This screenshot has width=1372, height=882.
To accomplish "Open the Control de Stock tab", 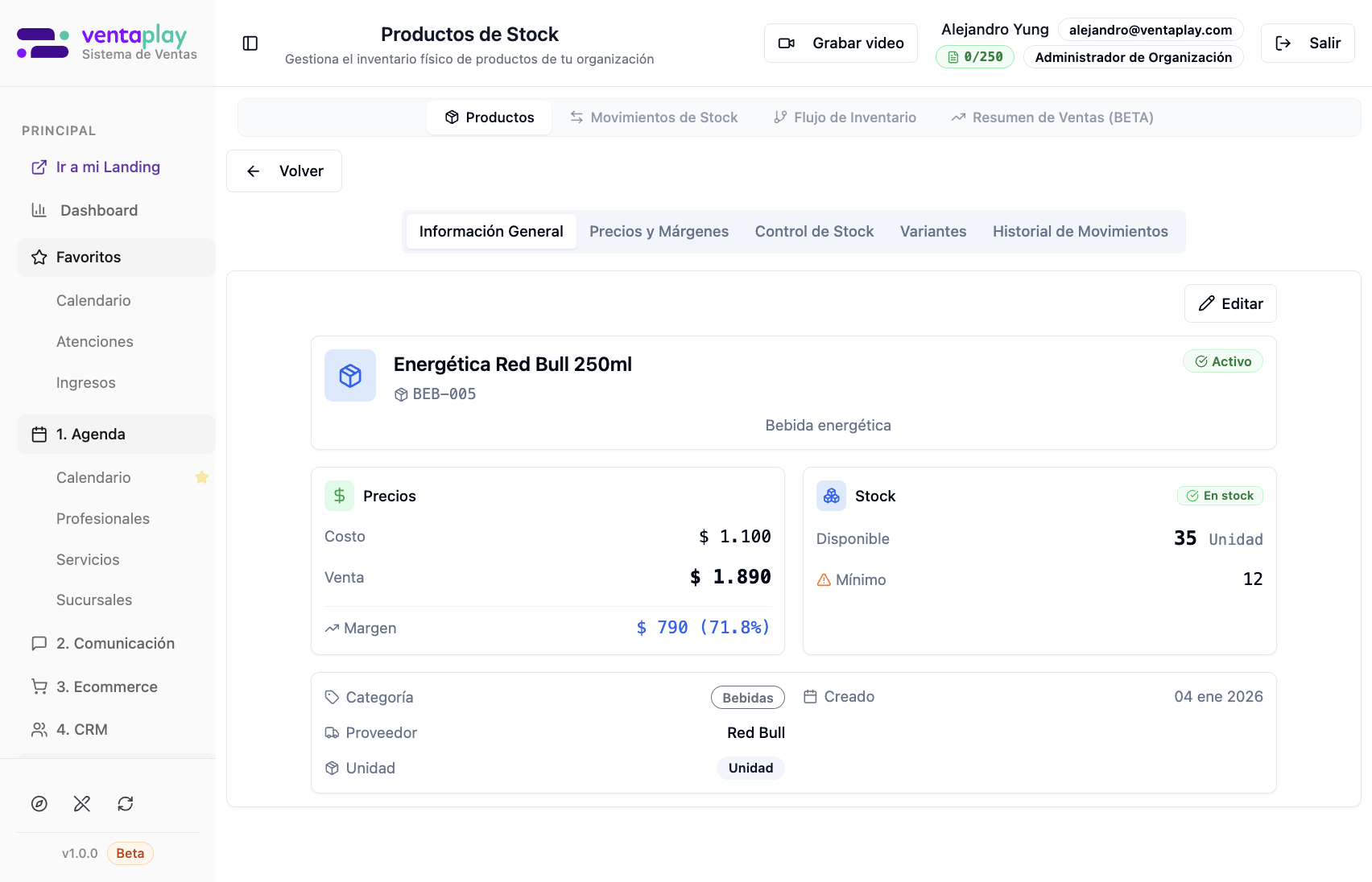I will 814,232.
